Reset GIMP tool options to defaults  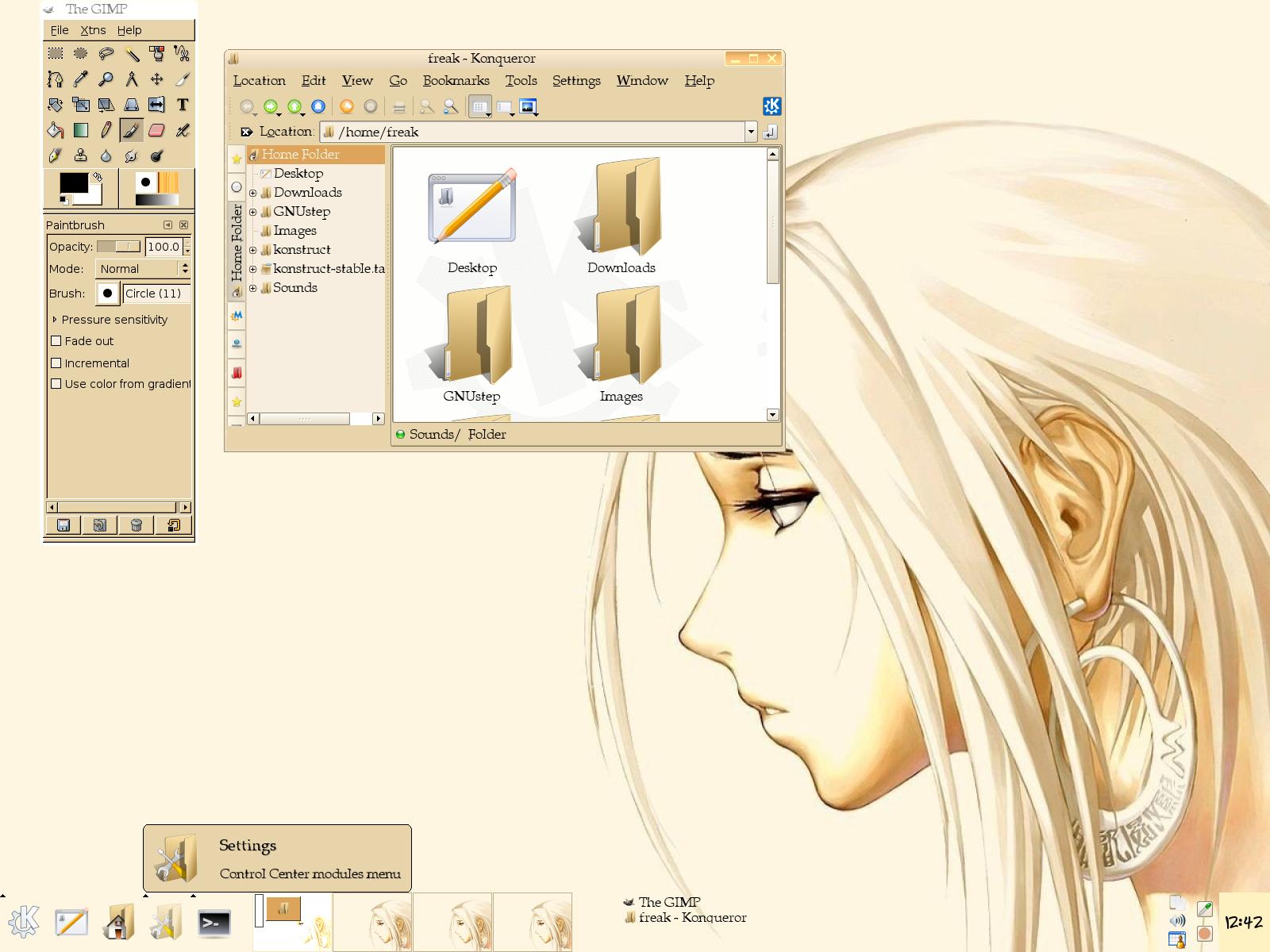(x=173, y=525)
